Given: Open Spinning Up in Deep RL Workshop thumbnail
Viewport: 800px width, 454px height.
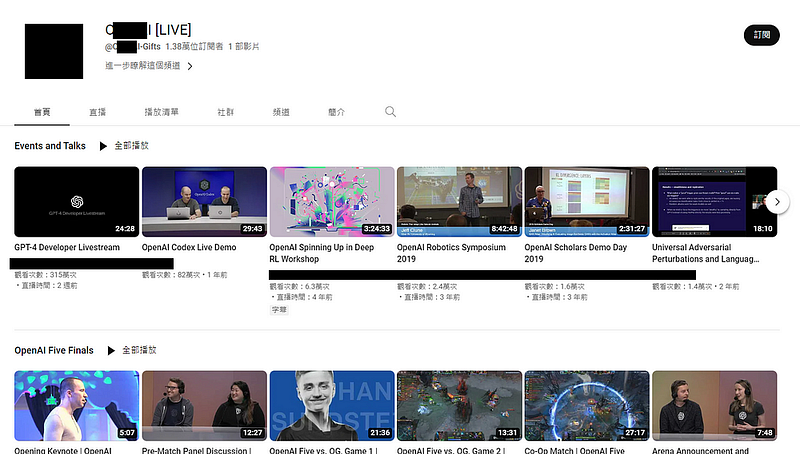Looking at the screenshot, I should click(x=332, y=201).
